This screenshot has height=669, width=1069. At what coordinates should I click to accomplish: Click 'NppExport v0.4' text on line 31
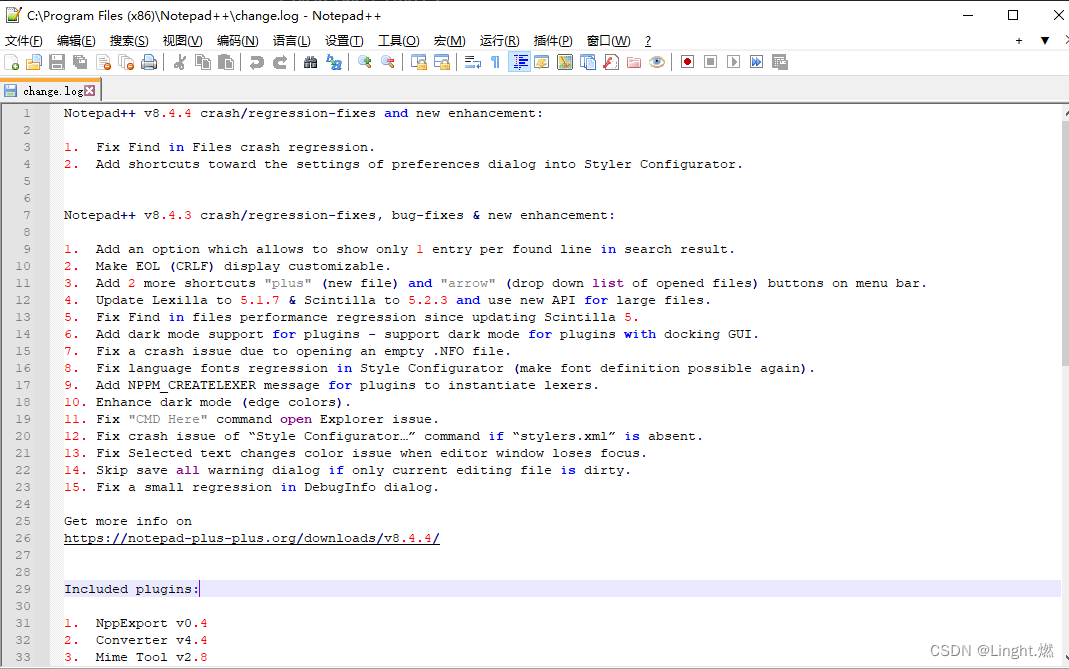151,623
